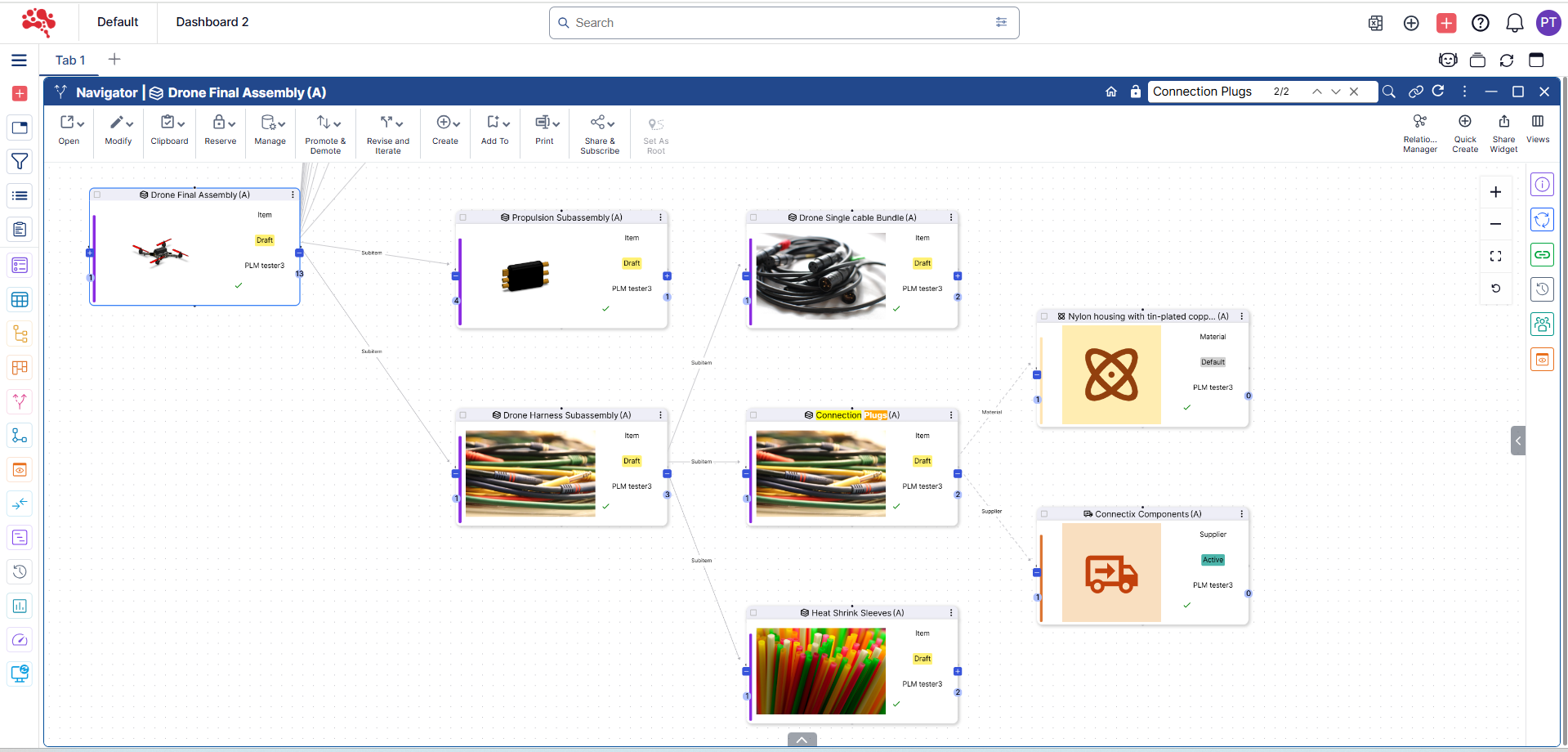
Task: Click the Views button
Action: 1537,129
